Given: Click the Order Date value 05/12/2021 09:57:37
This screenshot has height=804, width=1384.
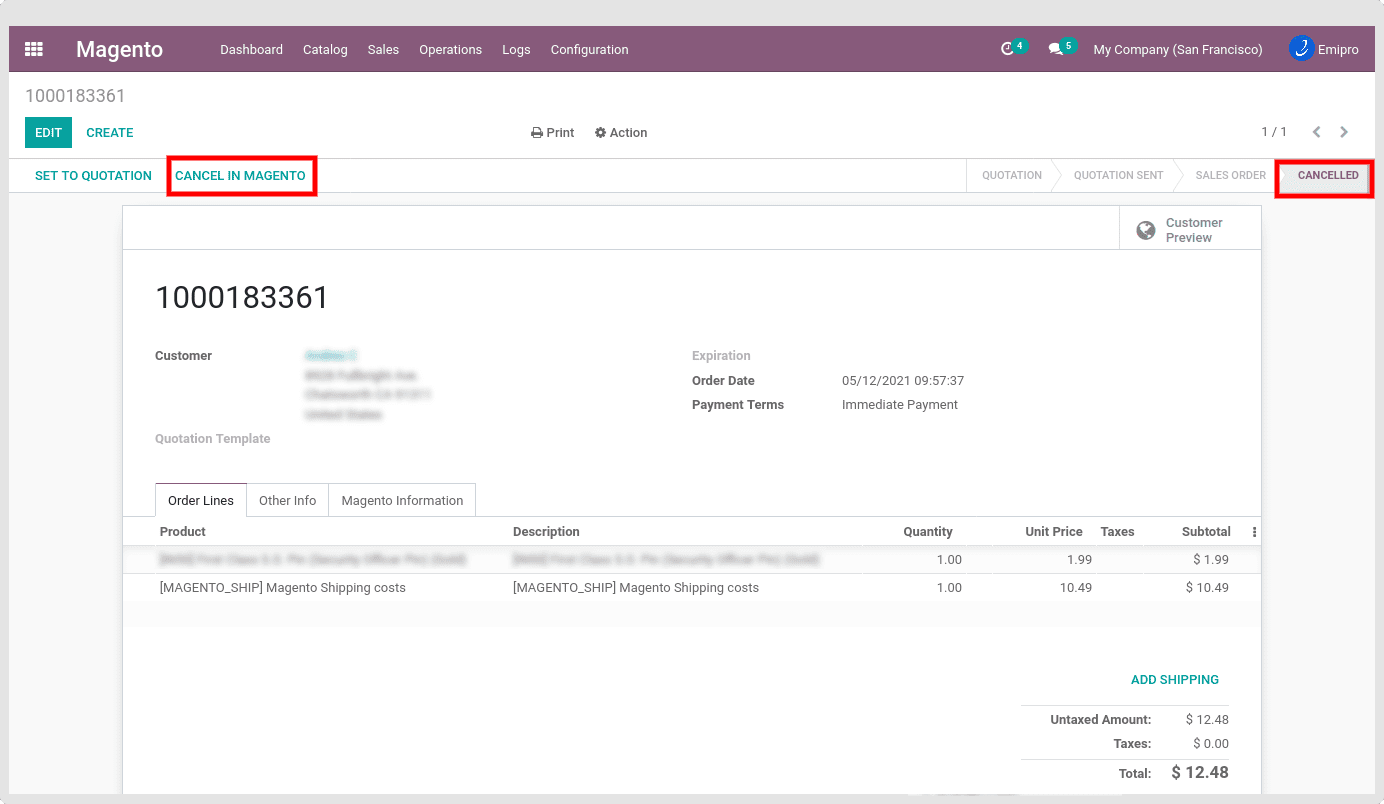Looking at the screenshot, I should (x=903, y=381).
